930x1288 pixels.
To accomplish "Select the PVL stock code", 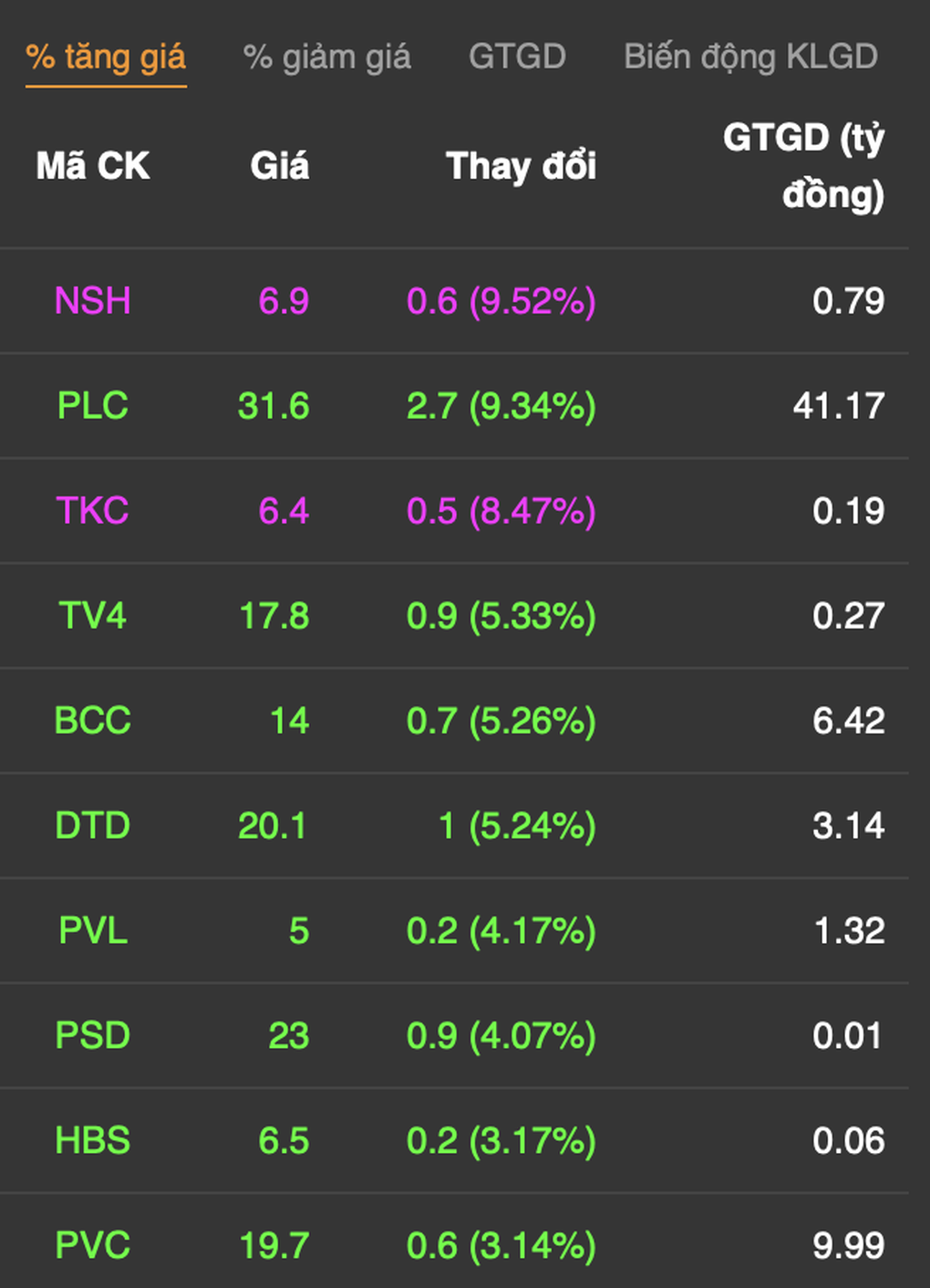I will pyautogui.click(x=93, y=930).
